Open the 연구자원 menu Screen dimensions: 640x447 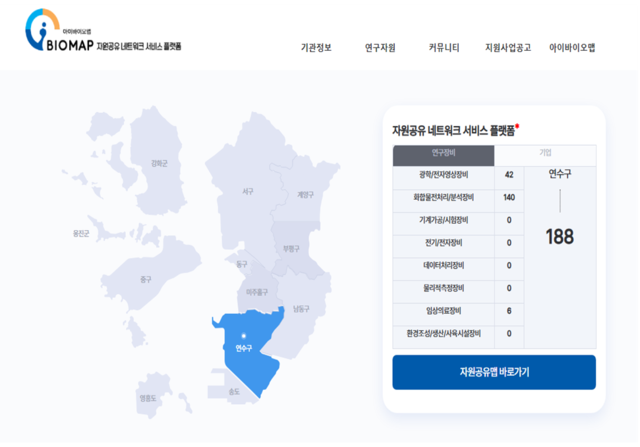(380, 48)
